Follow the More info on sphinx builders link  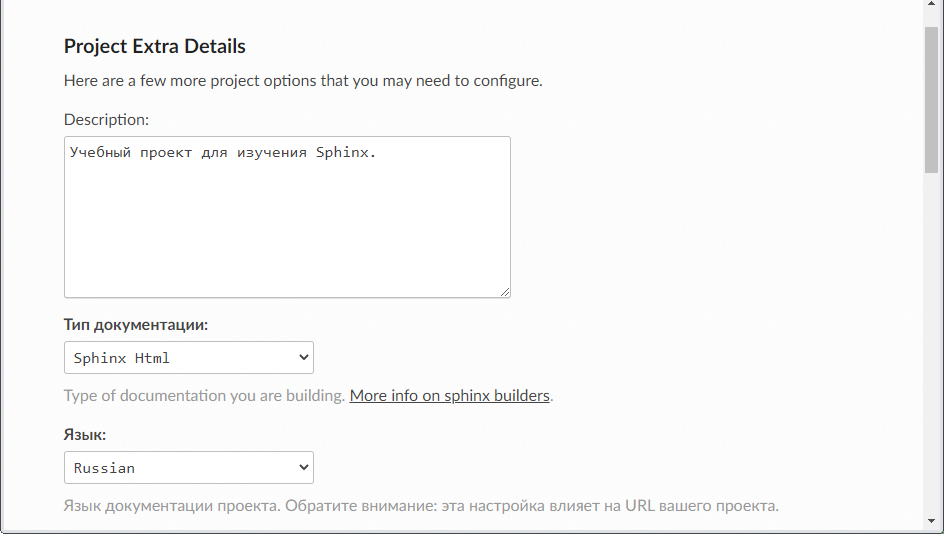point(449,396)
